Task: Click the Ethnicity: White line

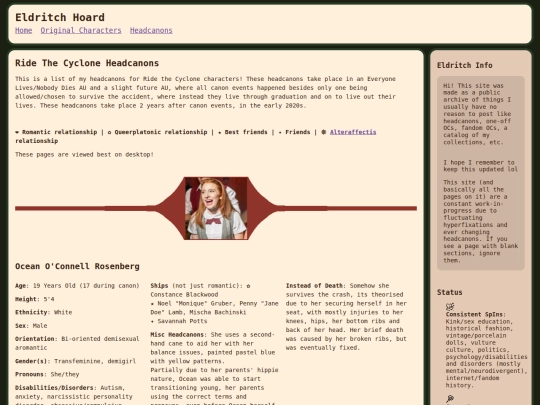Action: [44, 312]
